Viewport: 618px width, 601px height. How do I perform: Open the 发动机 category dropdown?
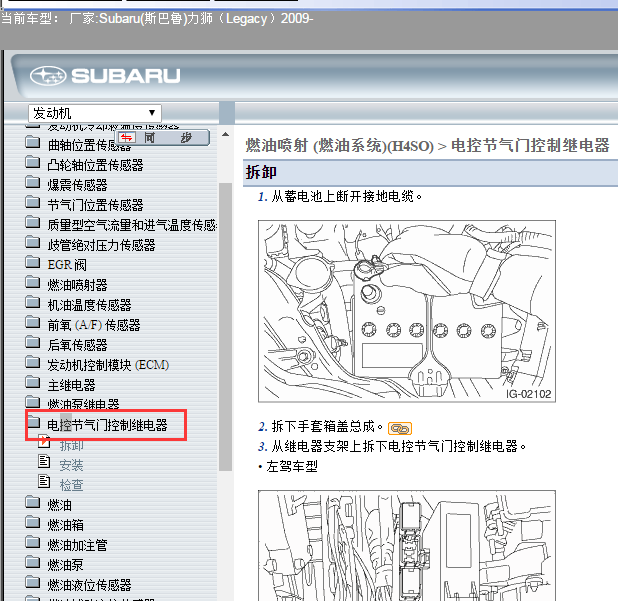coord(95,114)
